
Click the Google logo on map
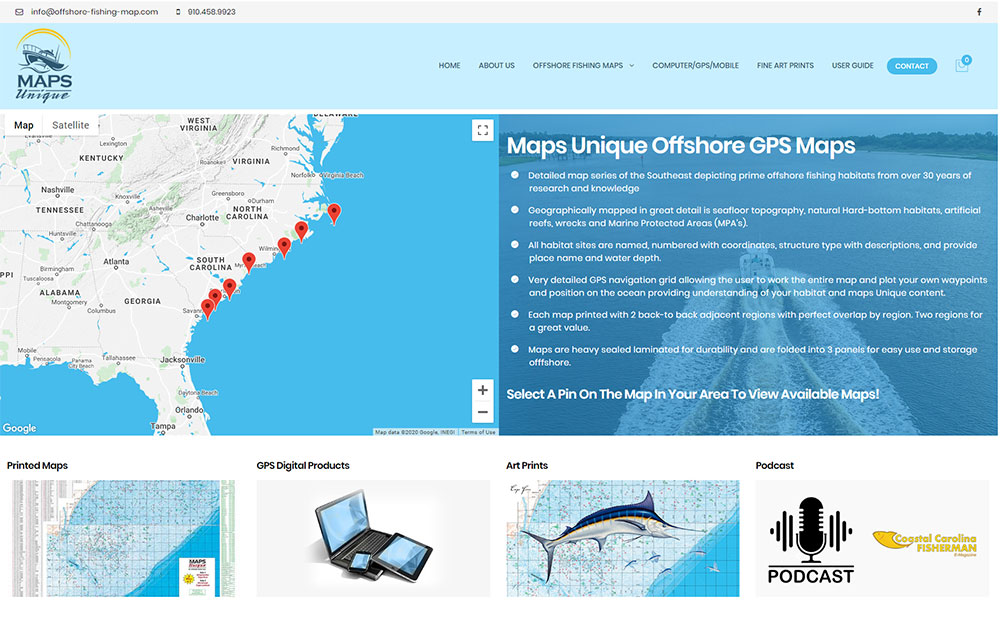[20, 428]
